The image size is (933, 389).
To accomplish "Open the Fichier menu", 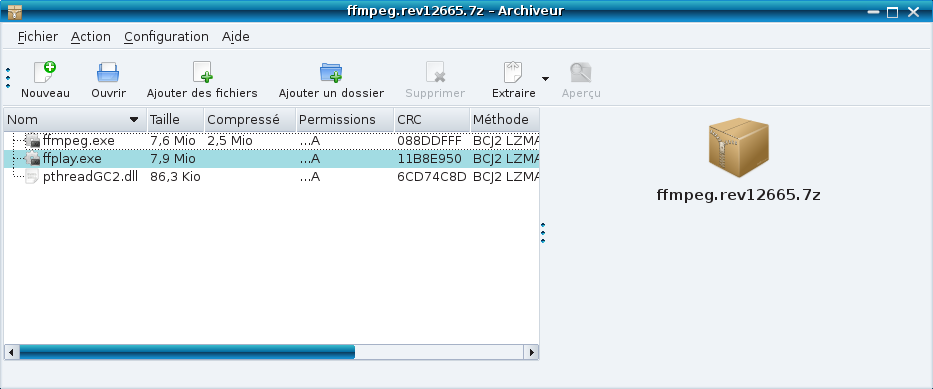I will 37,36.
